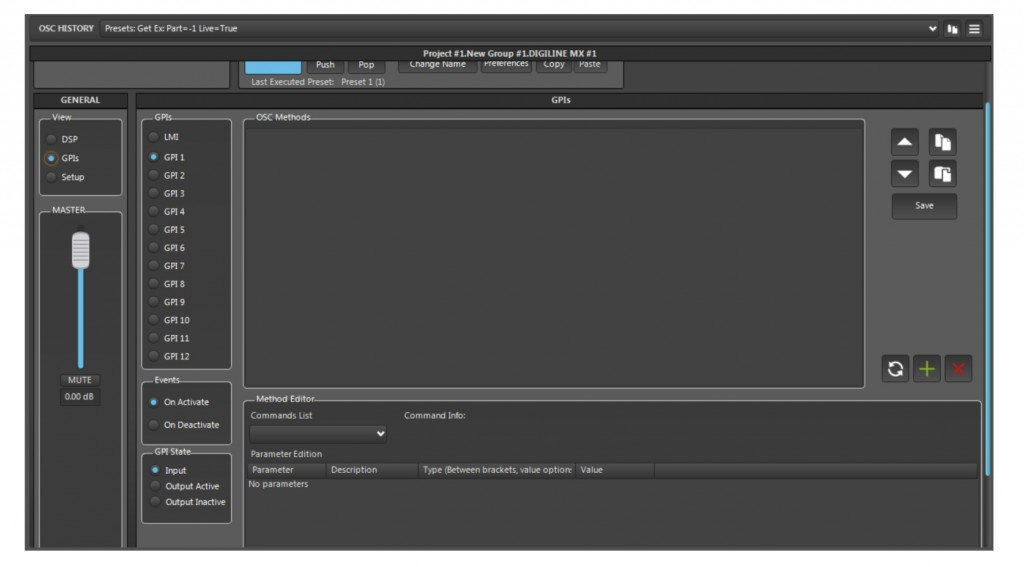Delete the OSC method with red X icon
Image resolution: width=1024 pixels, height=567 pixels.
(957, 369)
